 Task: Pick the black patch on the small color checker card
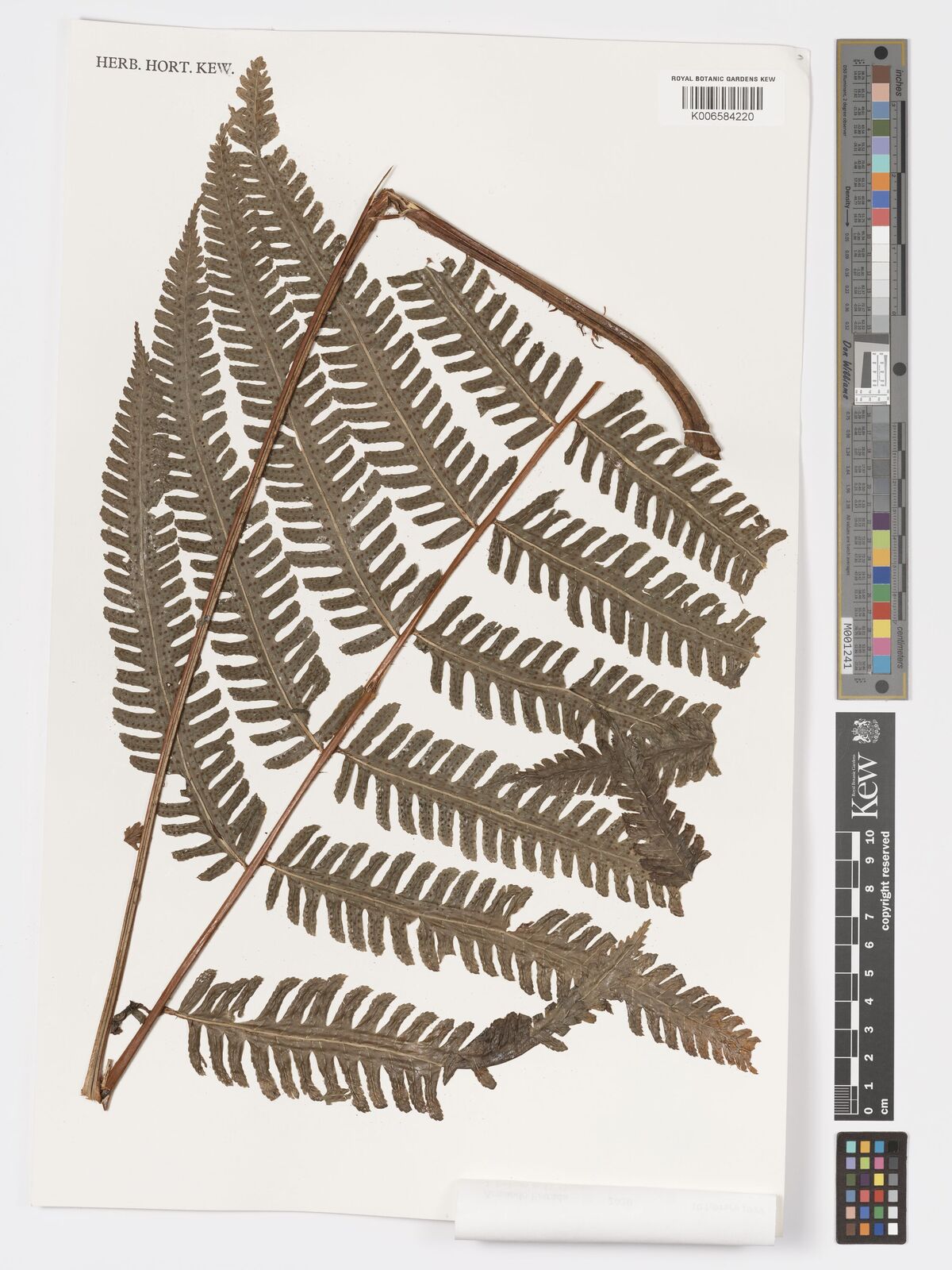(x=892, y=1145)
